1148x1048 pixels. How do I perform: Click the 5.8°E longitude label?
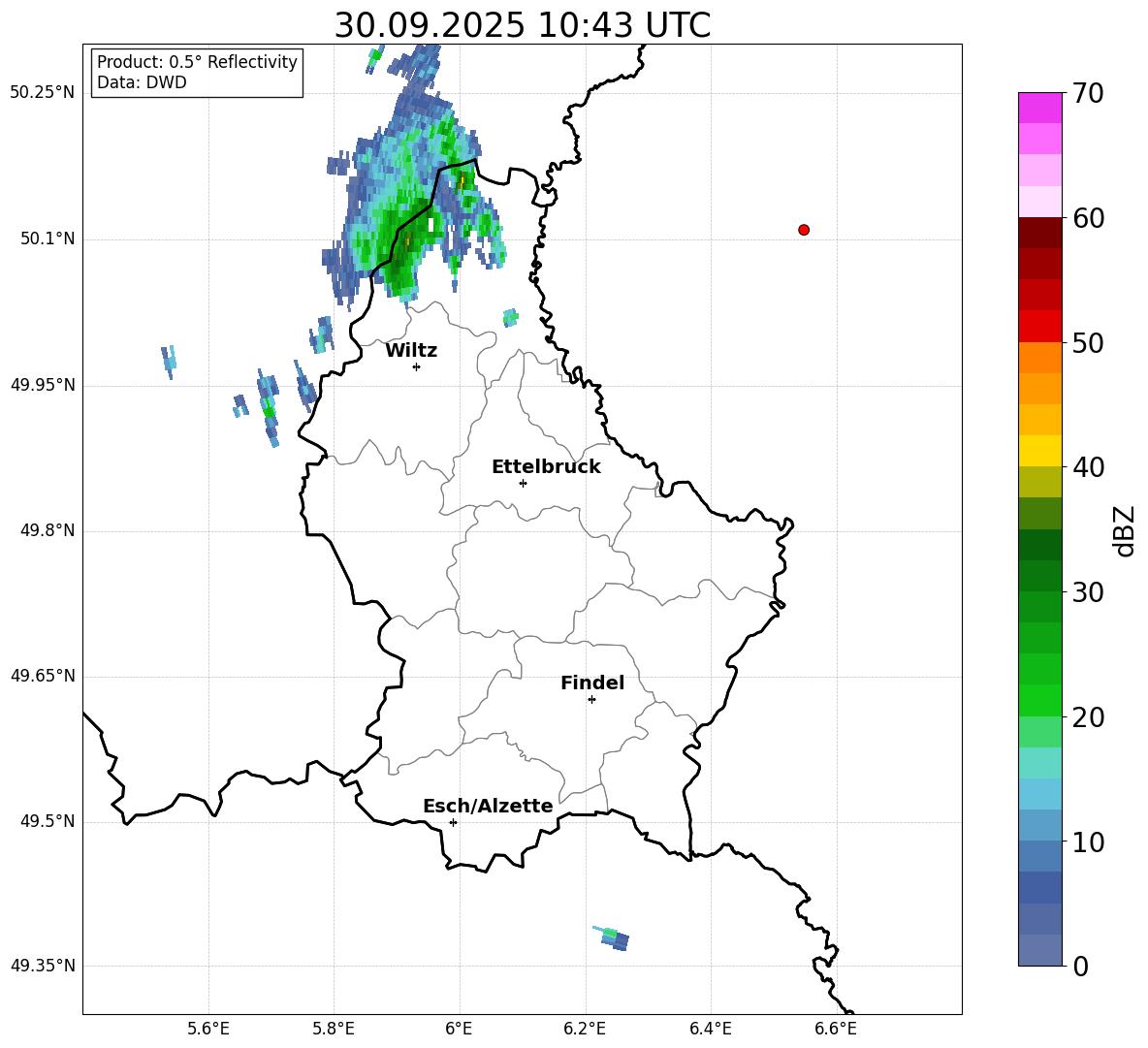(334, 1029)
